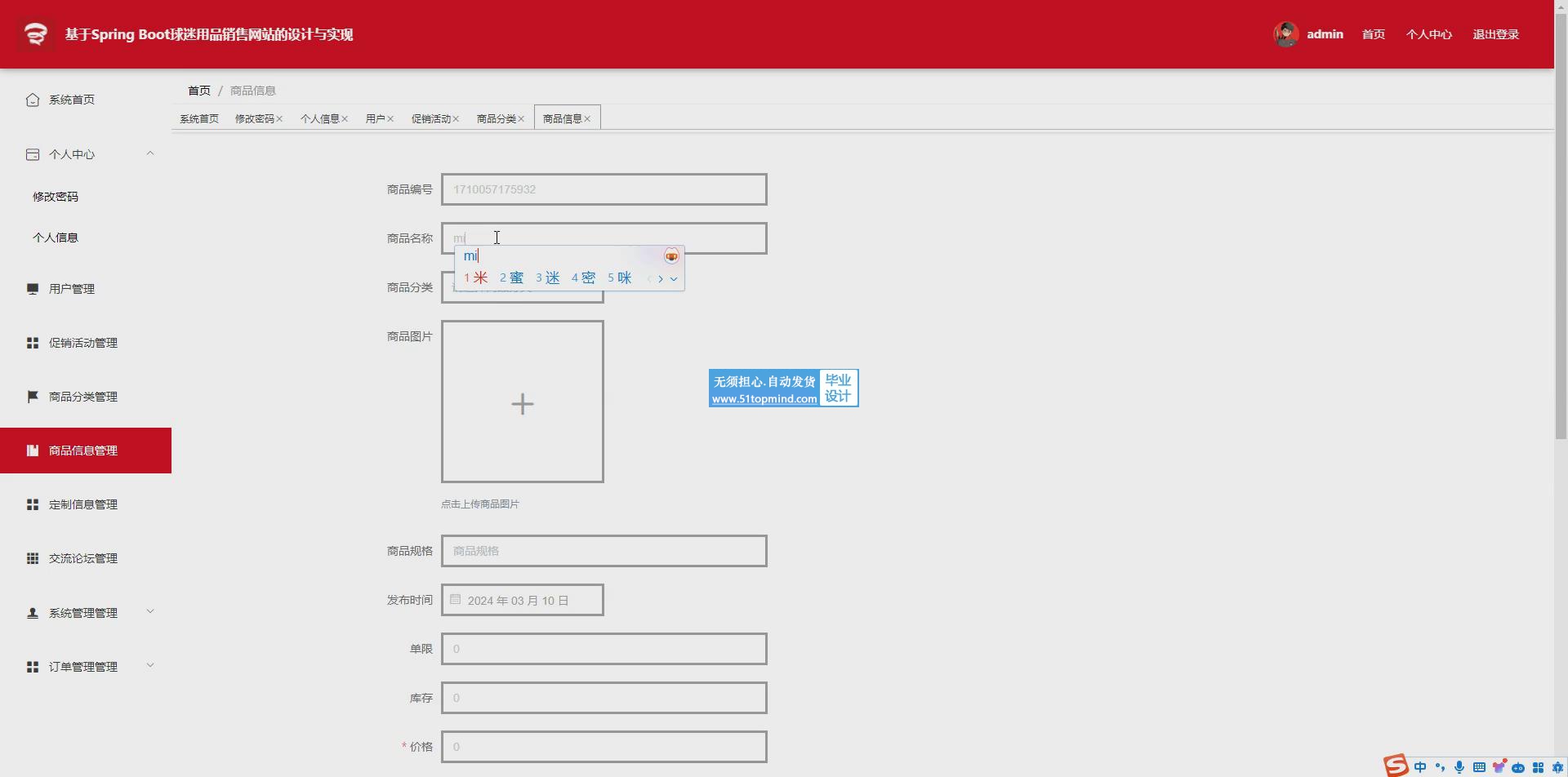
Task: Click the Sogou S logo in IME toolbar
Action: 1396,766
